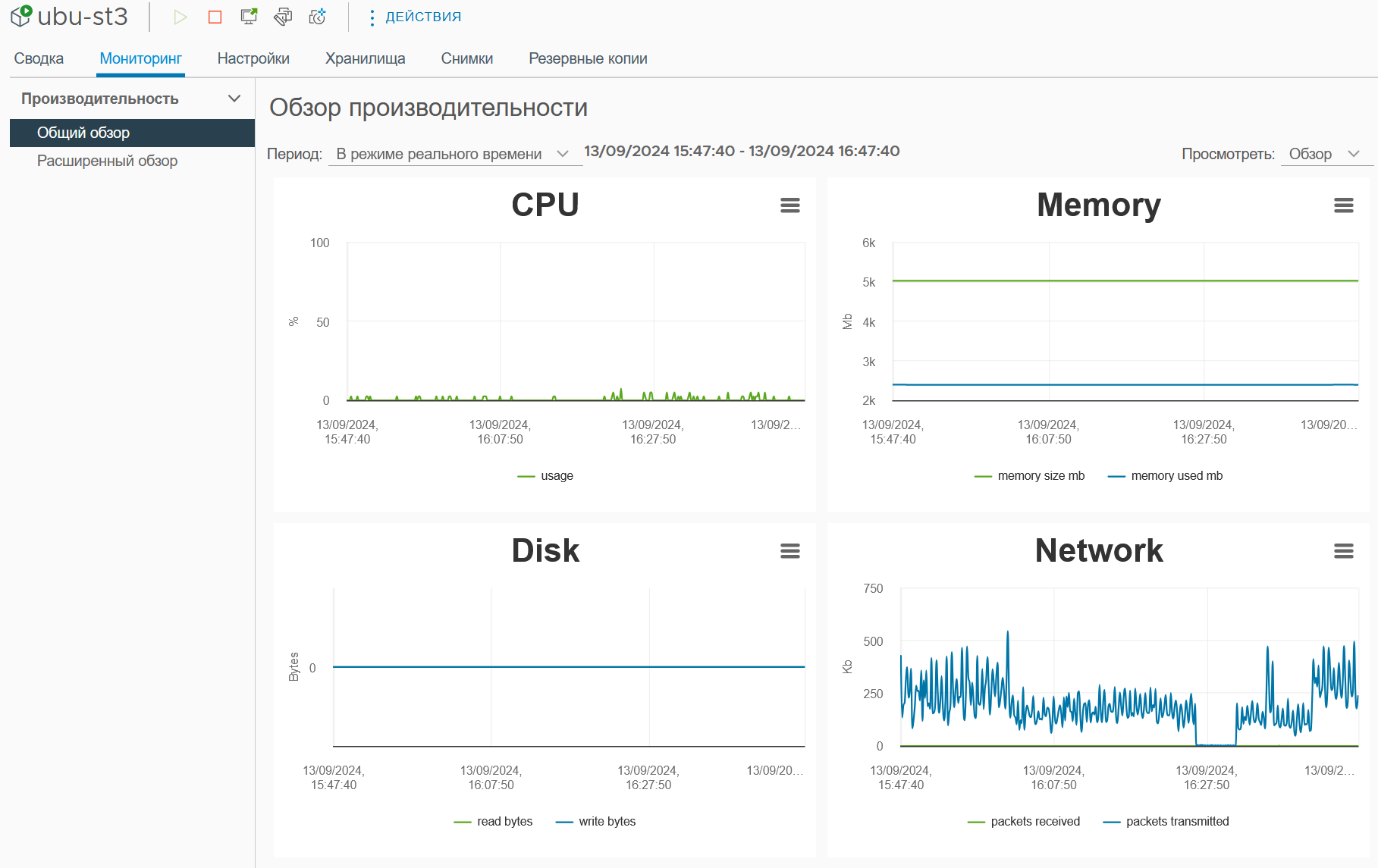Open Network chart hamburger menu

coord(1343,551)
